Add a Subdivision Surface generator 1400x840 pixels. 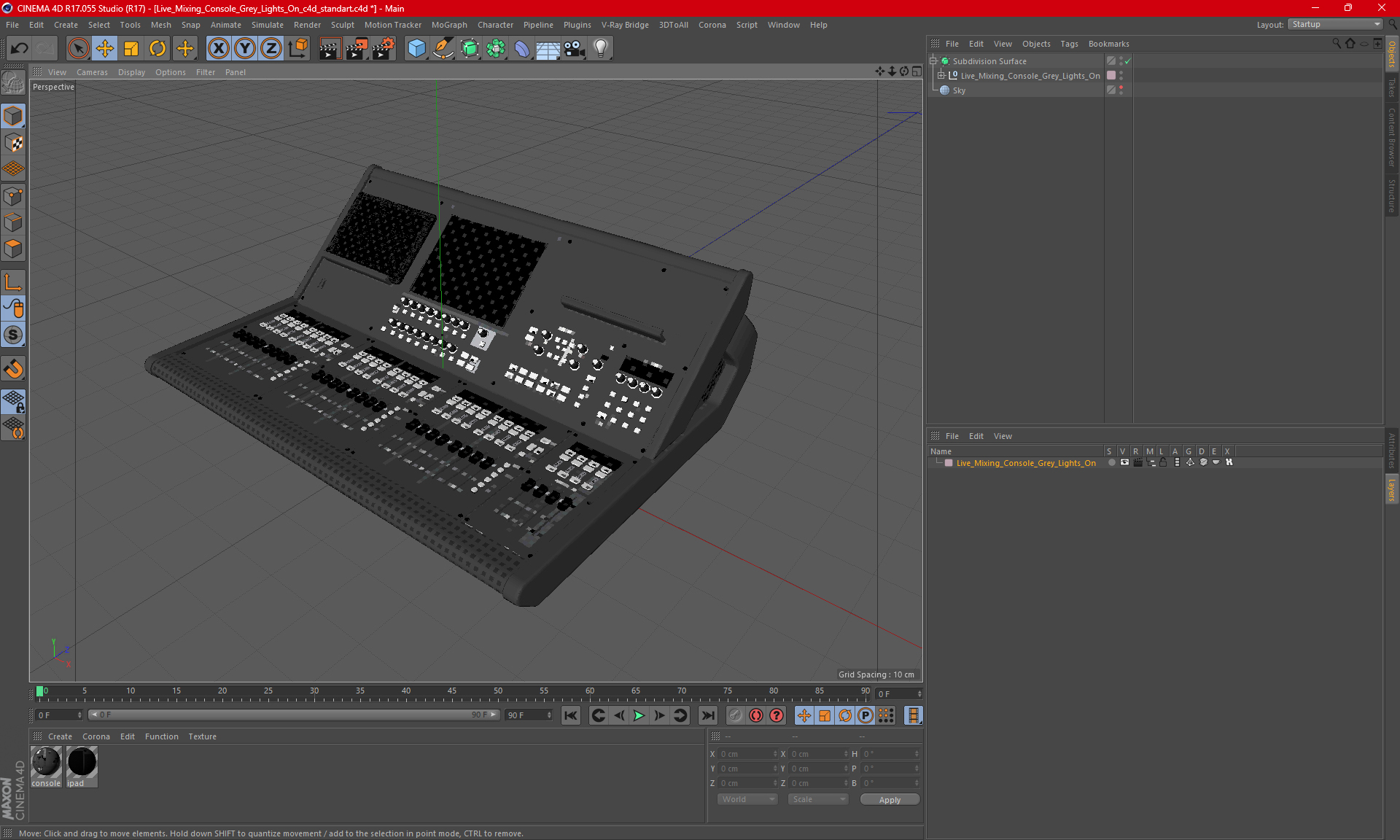(470, 48)
